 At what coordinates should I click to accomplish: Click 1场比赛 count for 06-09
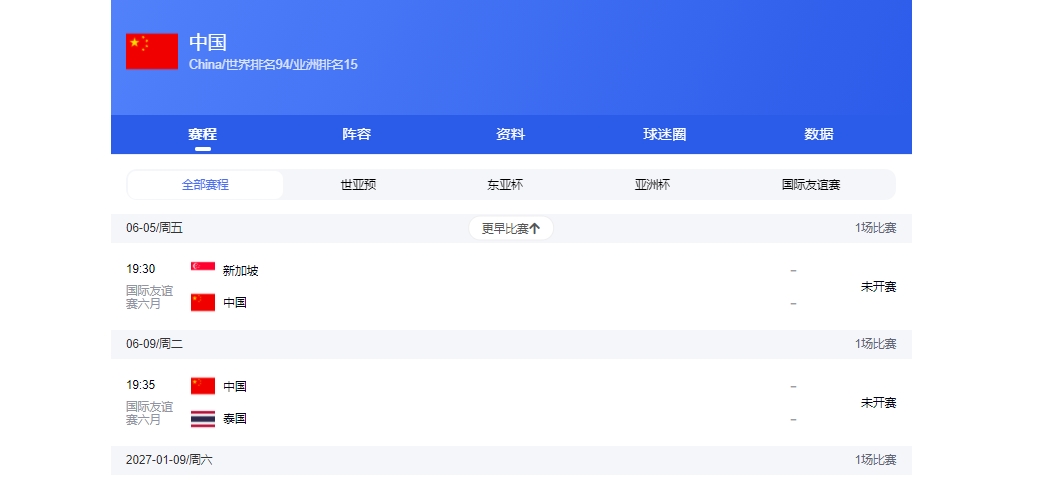876,344
